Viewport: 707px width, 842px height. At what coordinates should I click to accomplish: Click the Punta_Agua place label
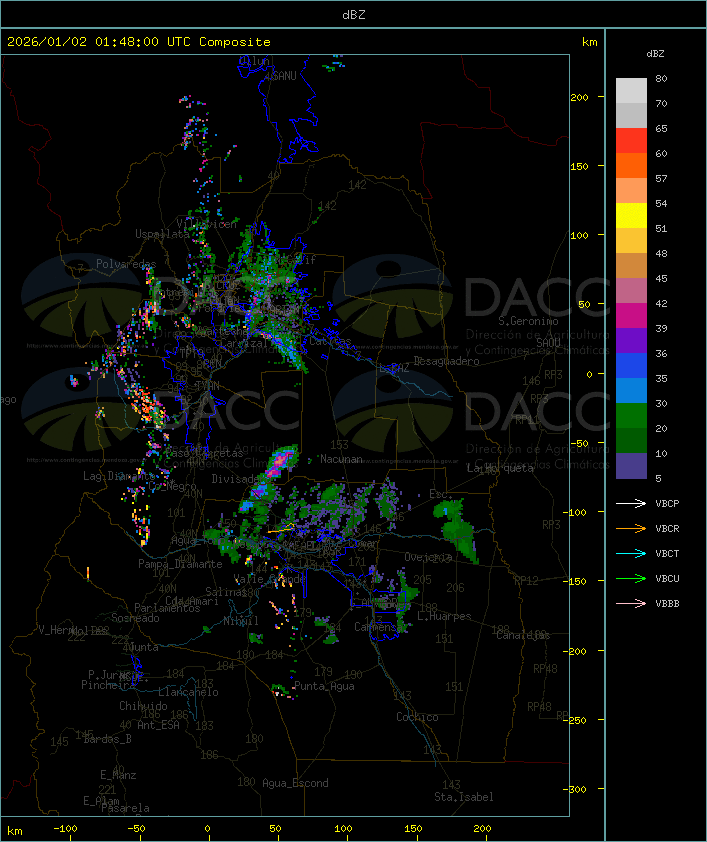click(324, 686)
